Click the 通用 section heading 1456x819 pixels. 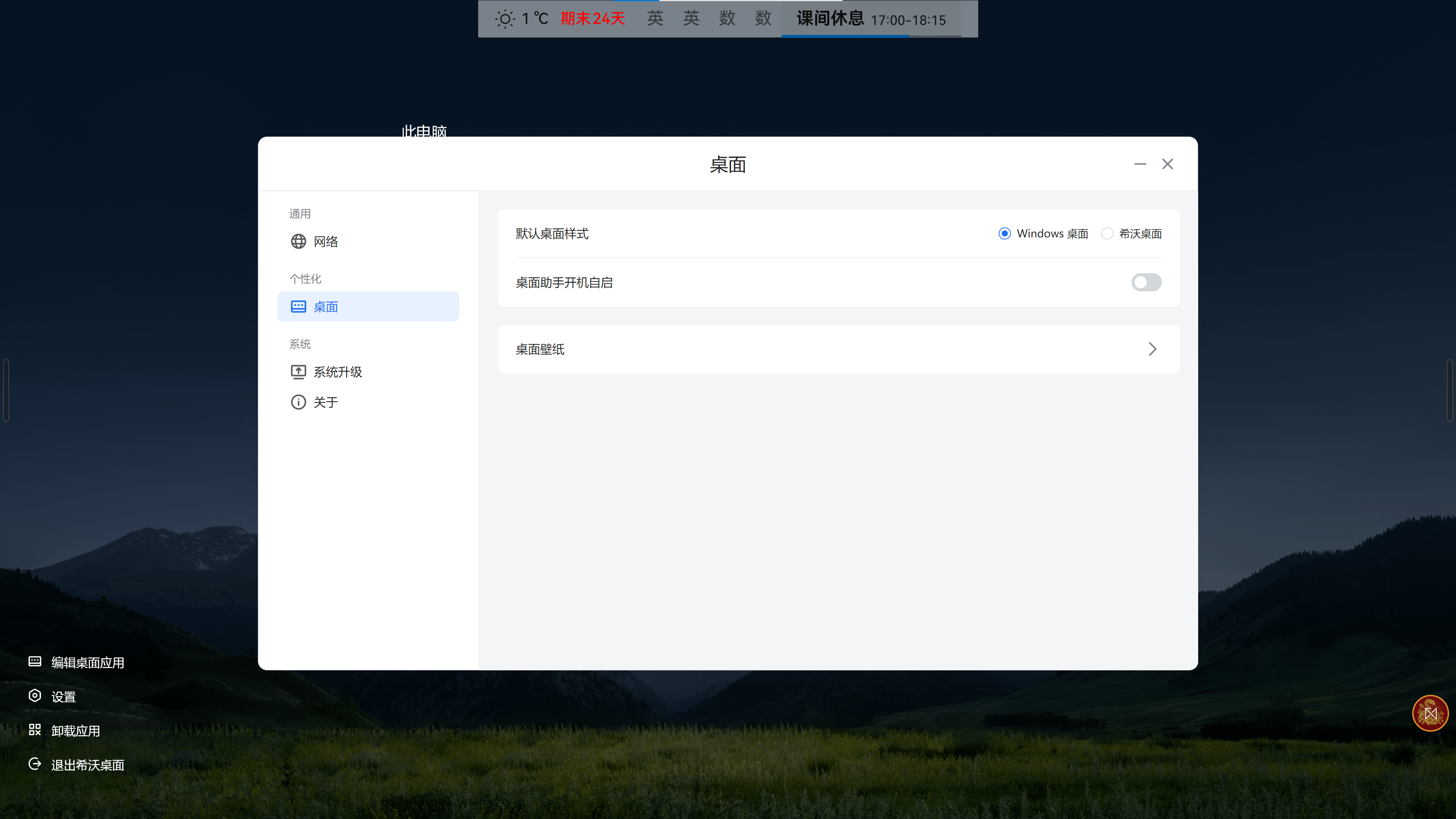[300, 213]
